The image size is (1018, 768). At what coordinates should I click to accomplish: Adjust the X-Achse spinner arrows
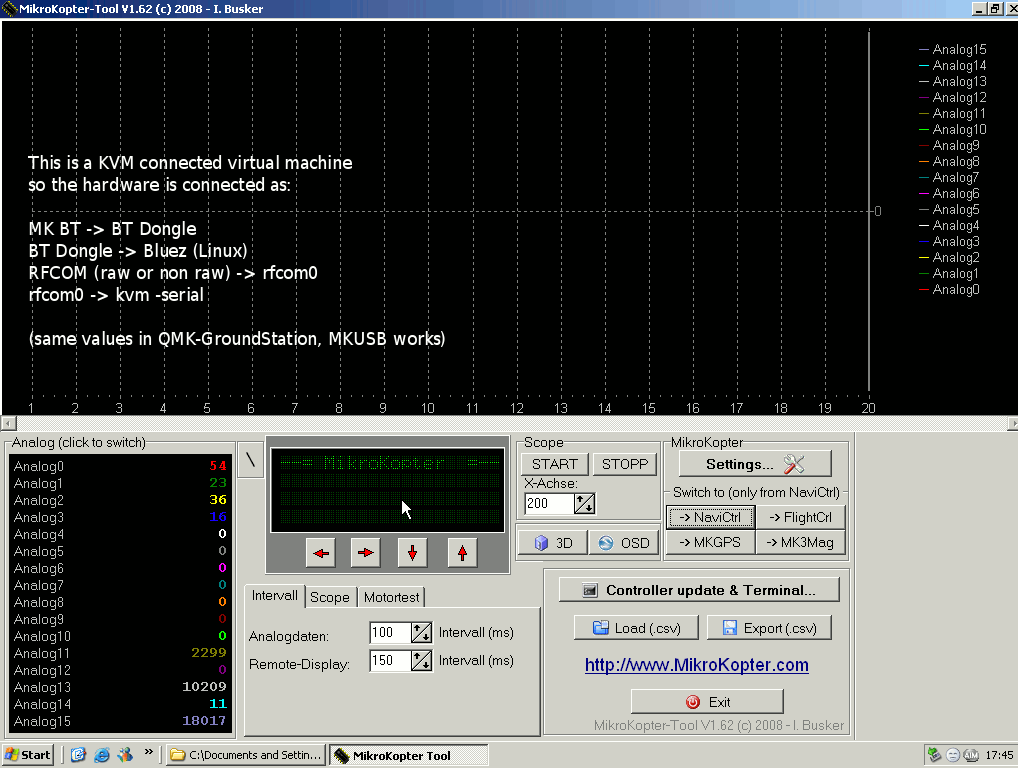pyautogui.click(x=585, y=504)
